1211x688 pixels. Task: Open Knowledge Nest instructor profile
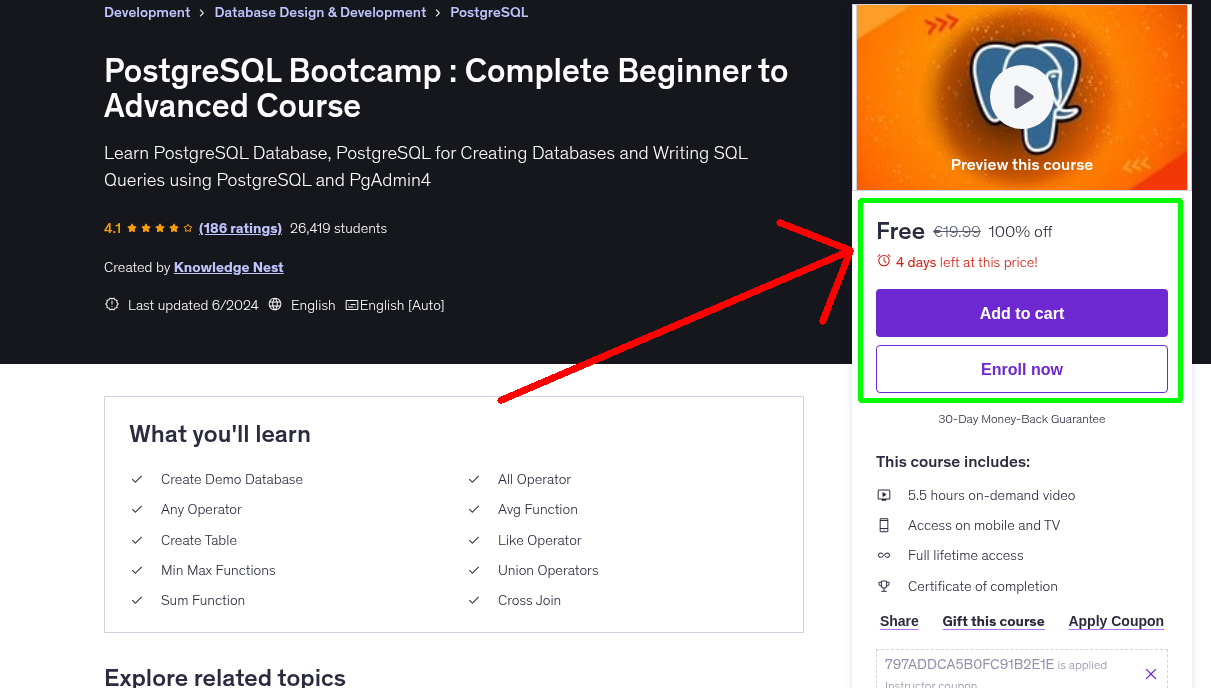click(228, 267)
